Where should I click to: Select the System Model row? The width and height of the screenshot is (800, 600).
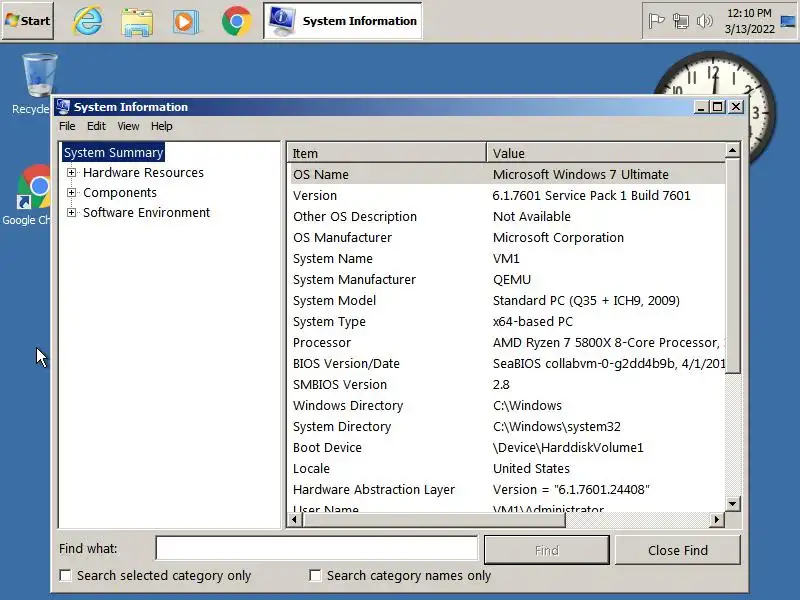pos(506,301)
